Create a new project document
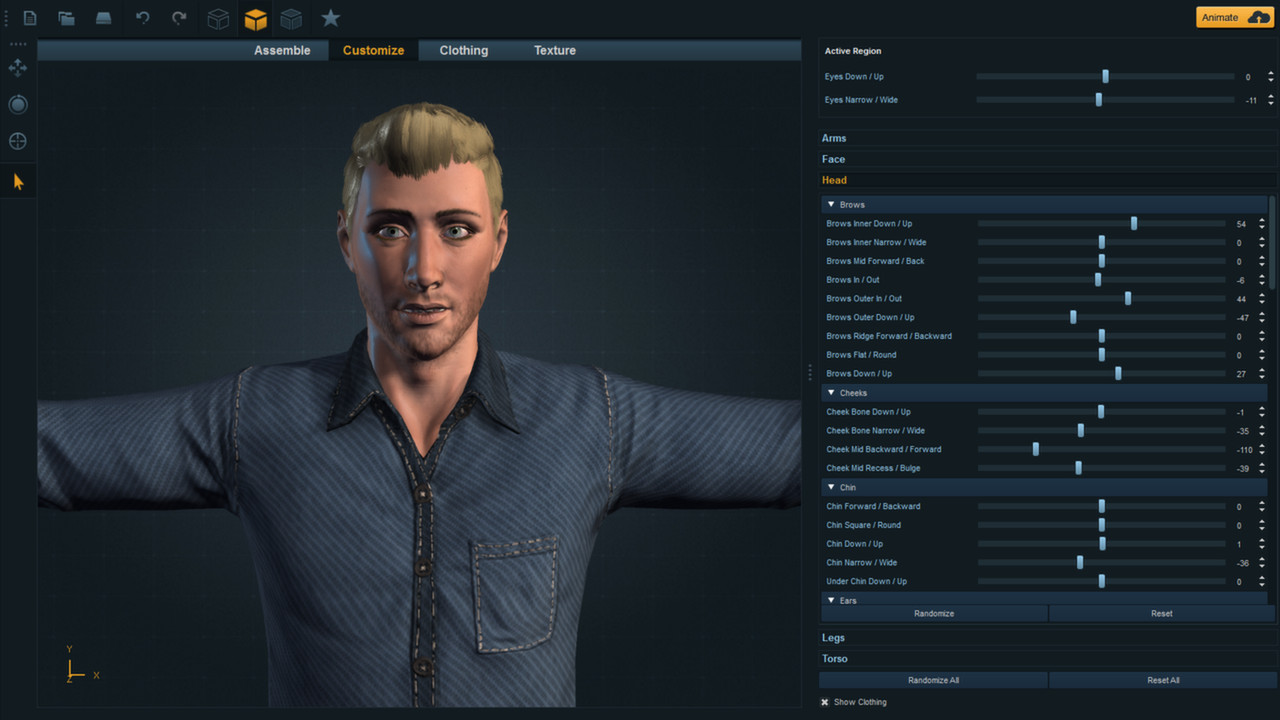Viewport: 1280px width, 720px height. pos(29,18)
